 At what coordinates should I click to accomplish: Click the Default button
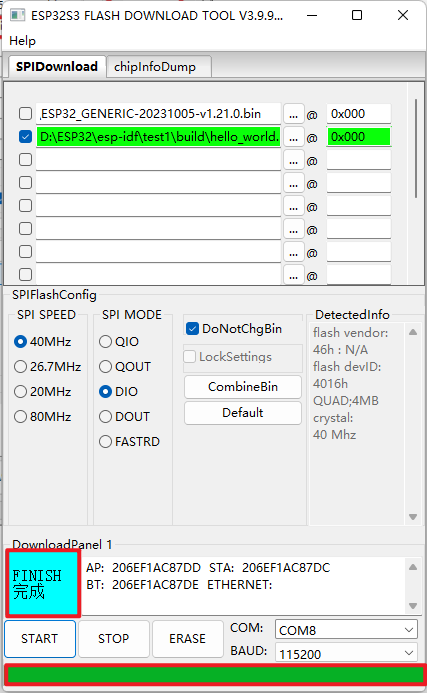point(243,413)
